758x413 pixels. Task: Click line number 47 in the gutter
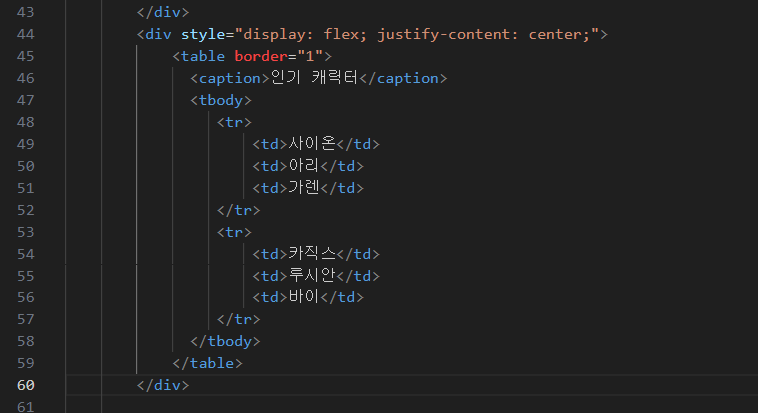coord(26,100)
